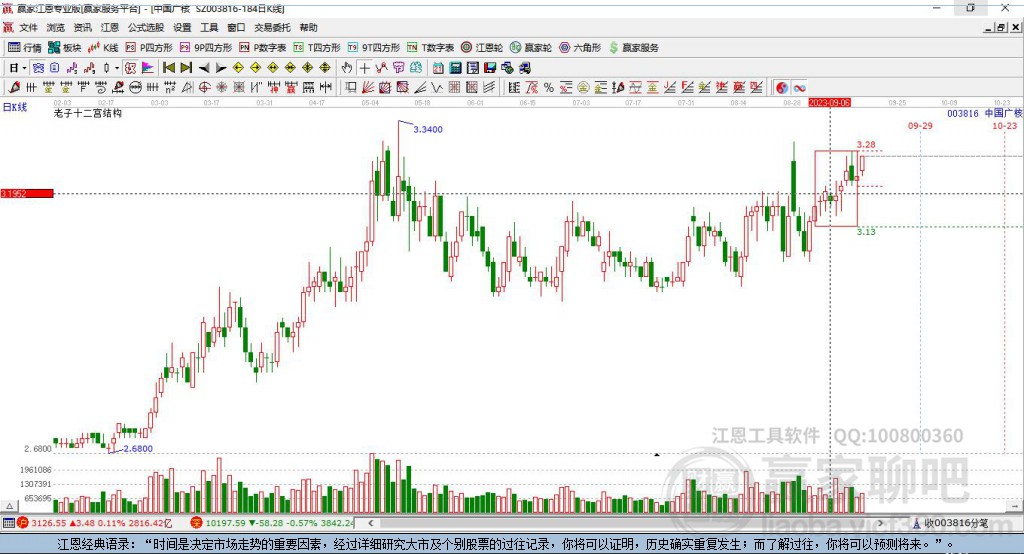This screenshot has width=1024, height=554.
Task: Open 赢家服务 service page
Action: click(x=633, y=48)
